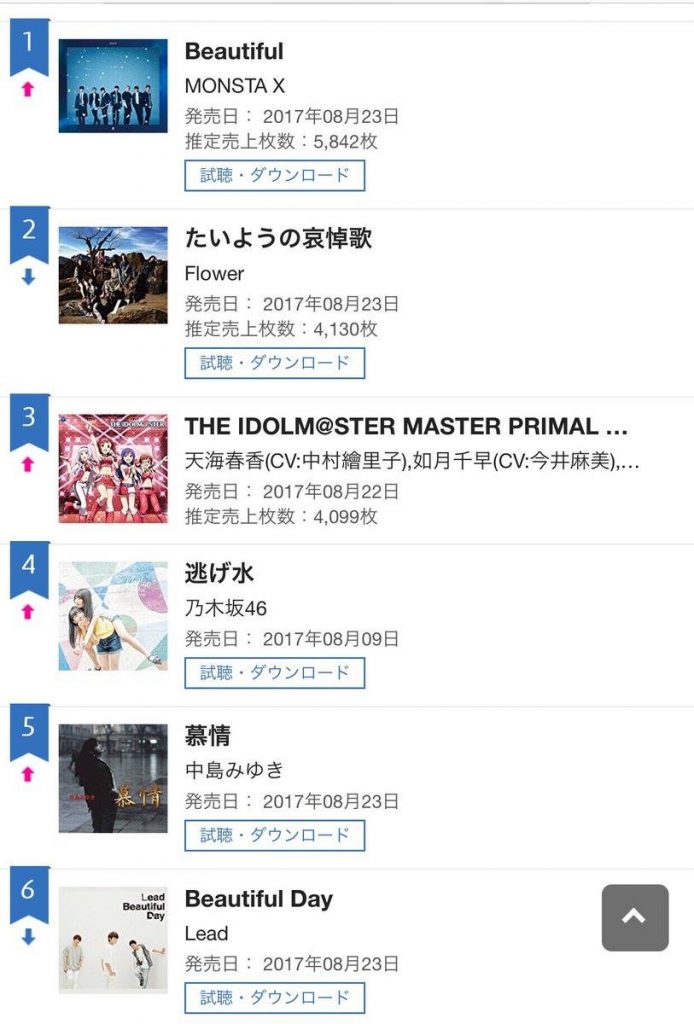694x1024 pixels.
Task: Open 中島みゆき 慕情 cover thumbnail
Action: 113,778
